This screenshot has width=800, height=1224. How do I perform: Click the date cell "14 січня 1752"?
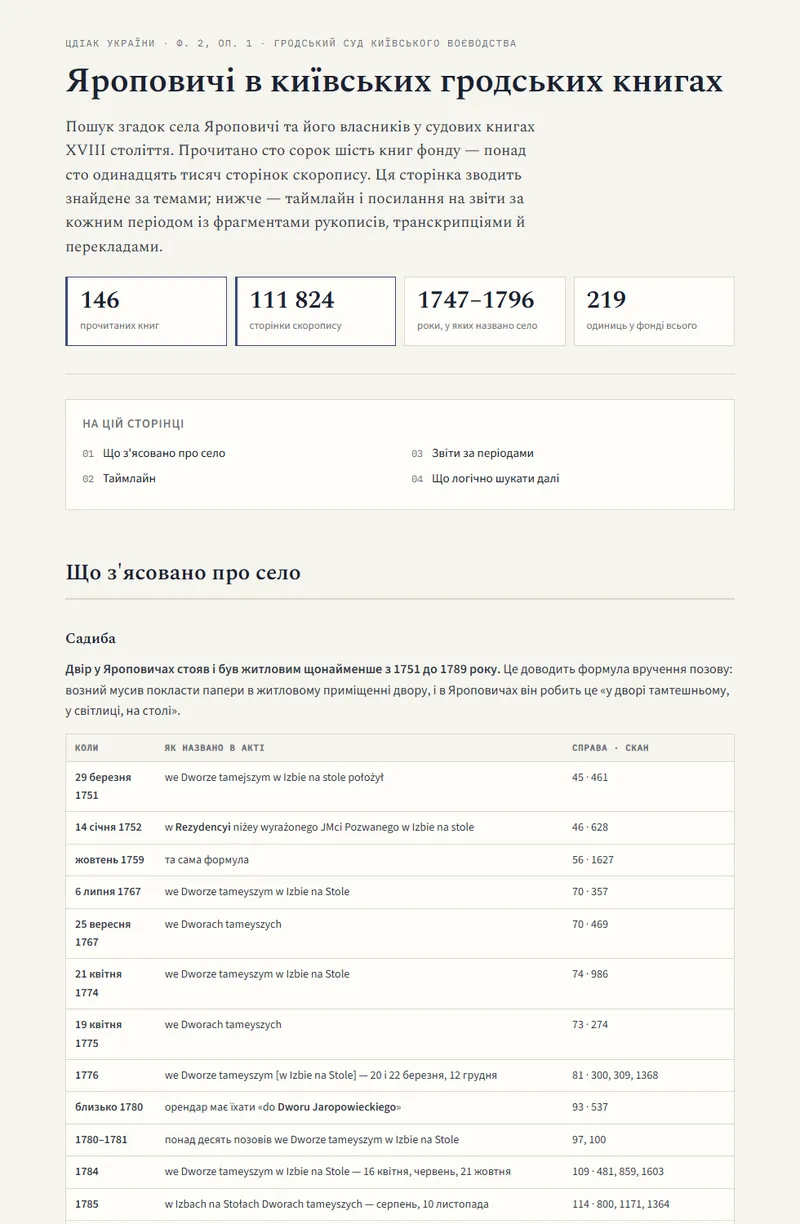tap(108, 827)
